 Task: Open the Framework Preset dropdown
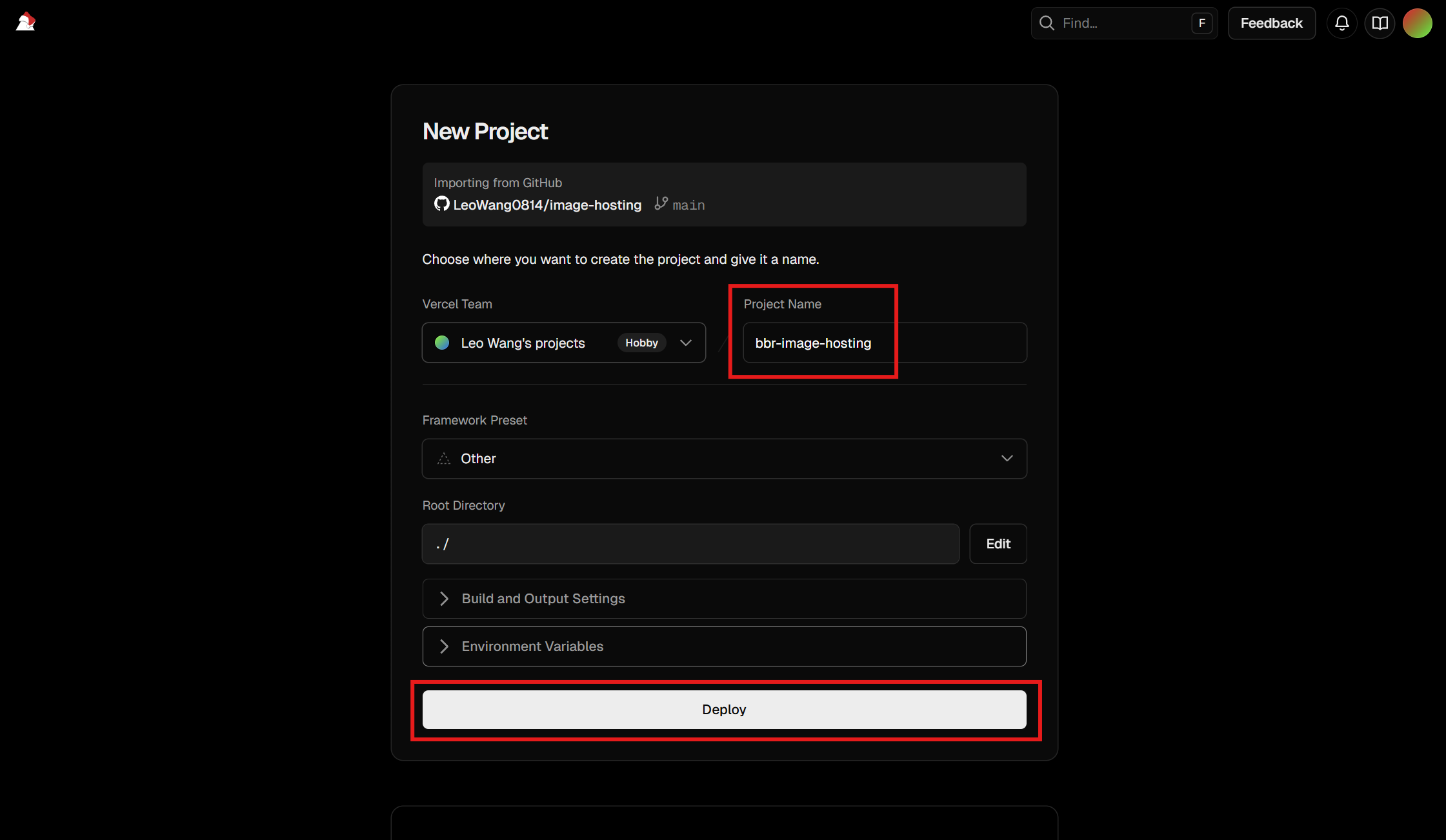(x=724, y=459)
